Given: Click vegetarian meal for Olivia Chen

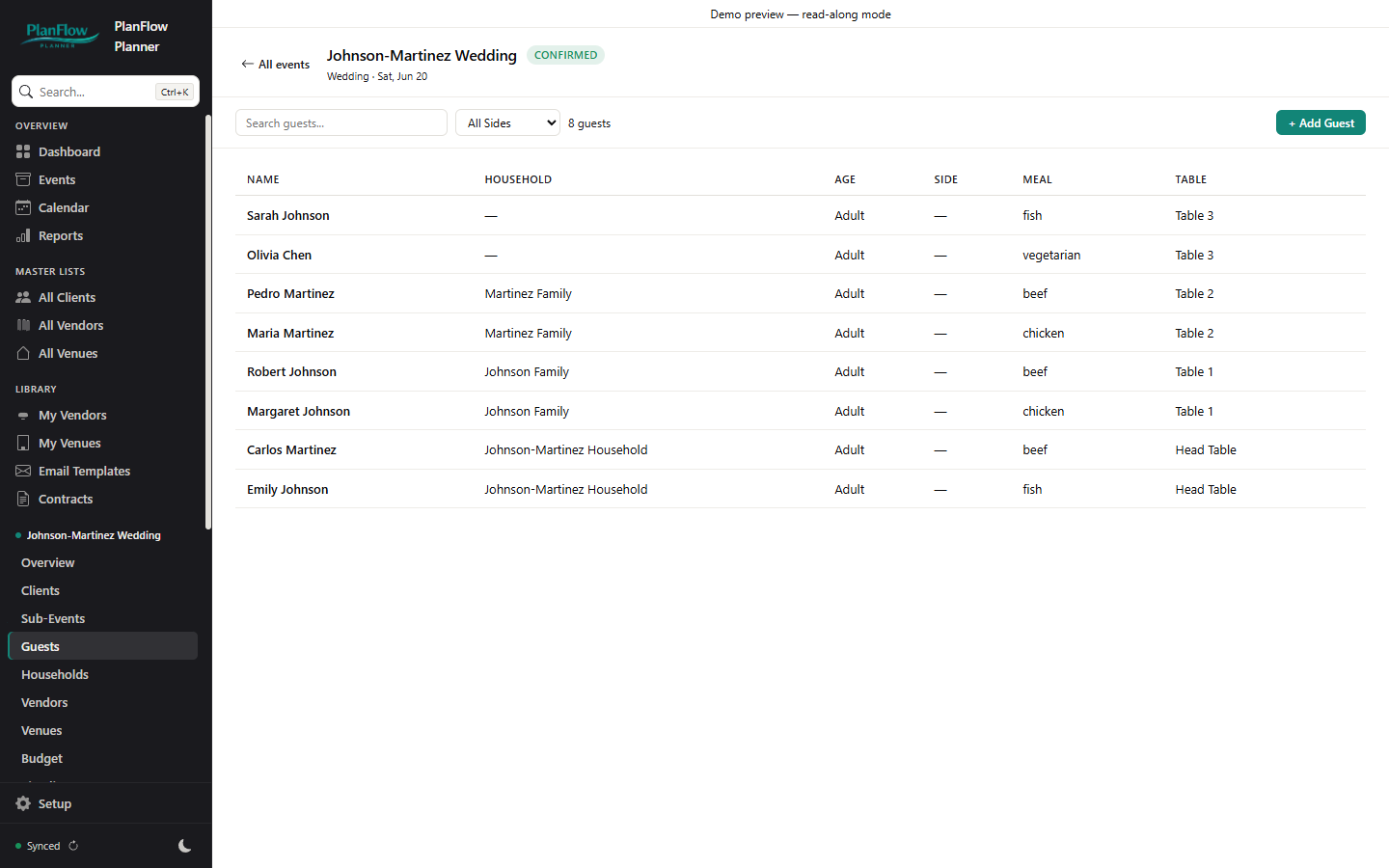Looking at the screenshot, I should [x=1051, y=255].
